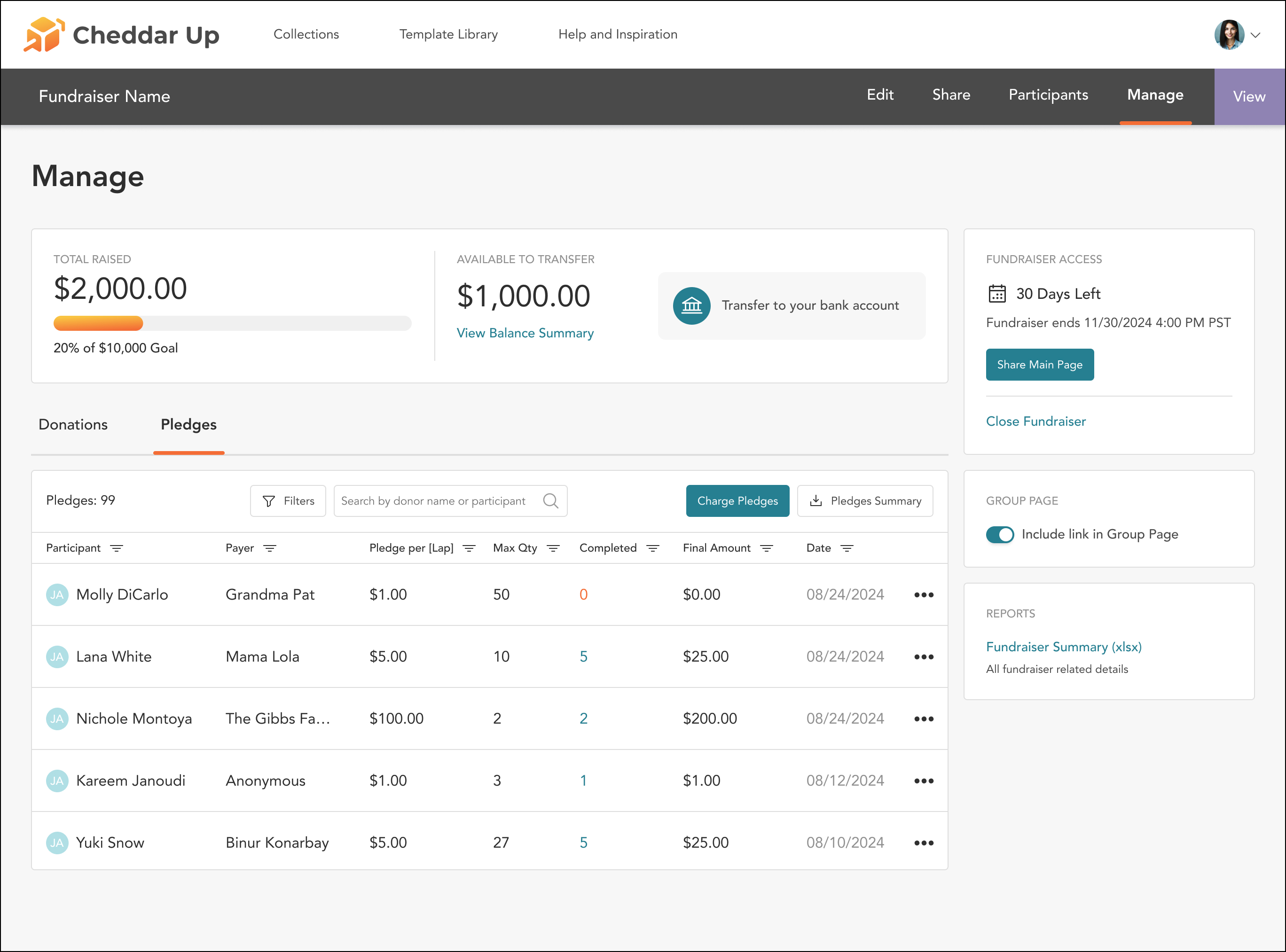Toggle Include link in Group Page
1286x952 pixels.
coord(1000,534)
